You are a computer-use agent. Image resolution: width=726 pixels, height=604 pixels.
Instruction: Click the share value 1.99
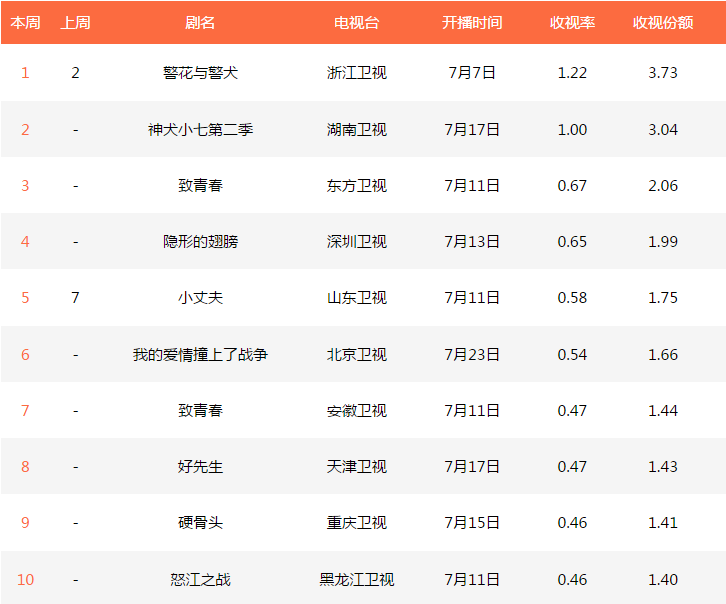[663, 242]
